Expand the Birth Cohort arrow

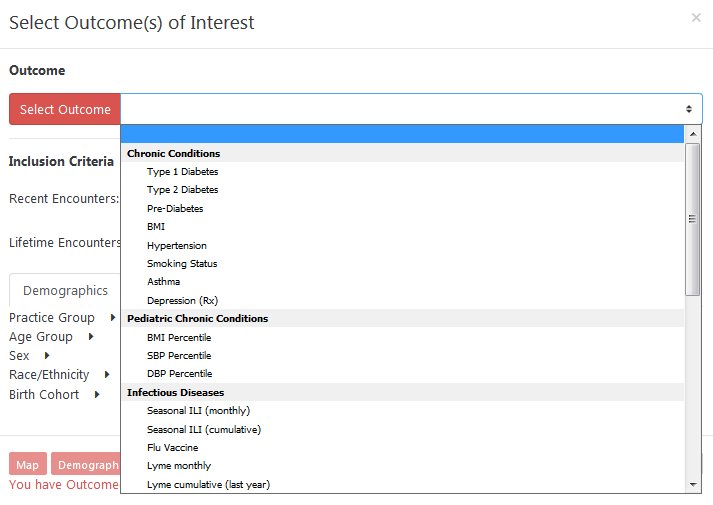(x=97, y=394)
